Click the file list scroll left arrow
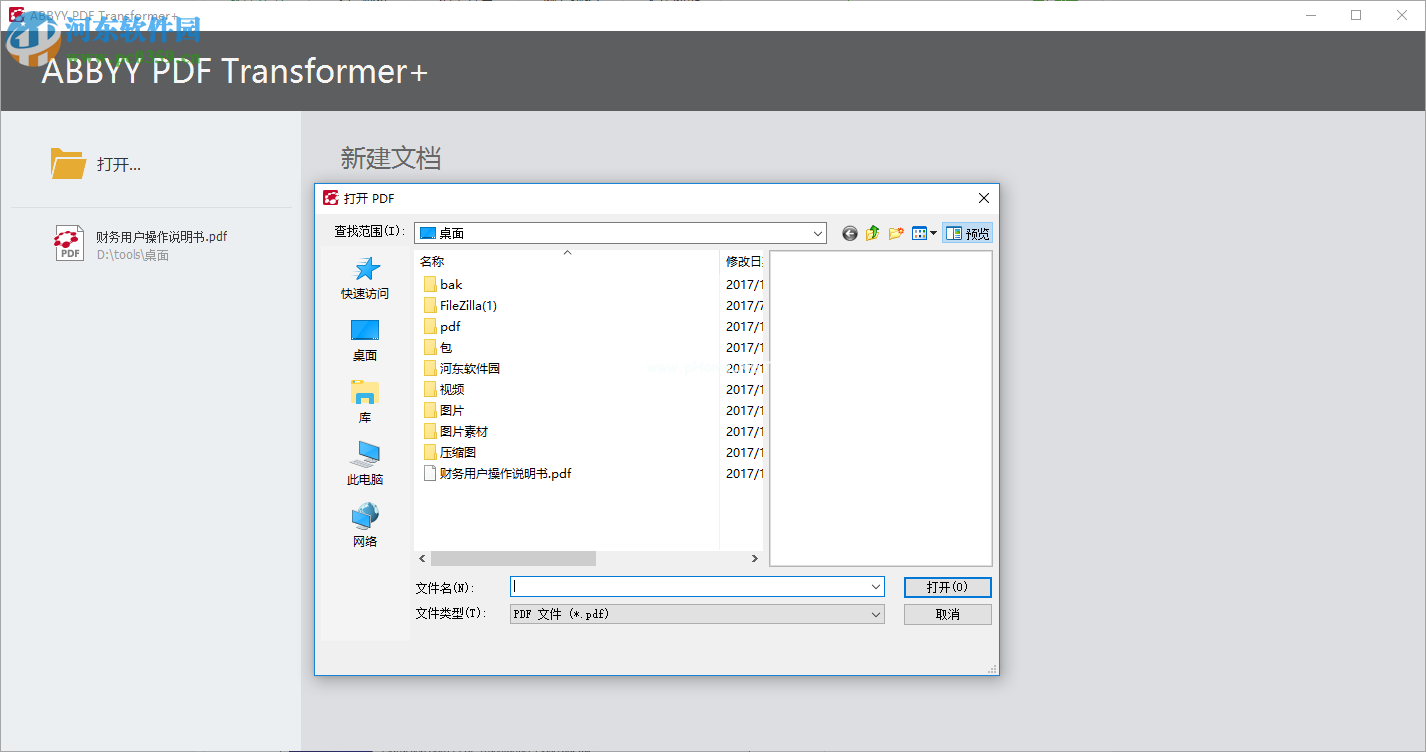1426x752 pixels. pyautogui.click(x=422, y=558)
